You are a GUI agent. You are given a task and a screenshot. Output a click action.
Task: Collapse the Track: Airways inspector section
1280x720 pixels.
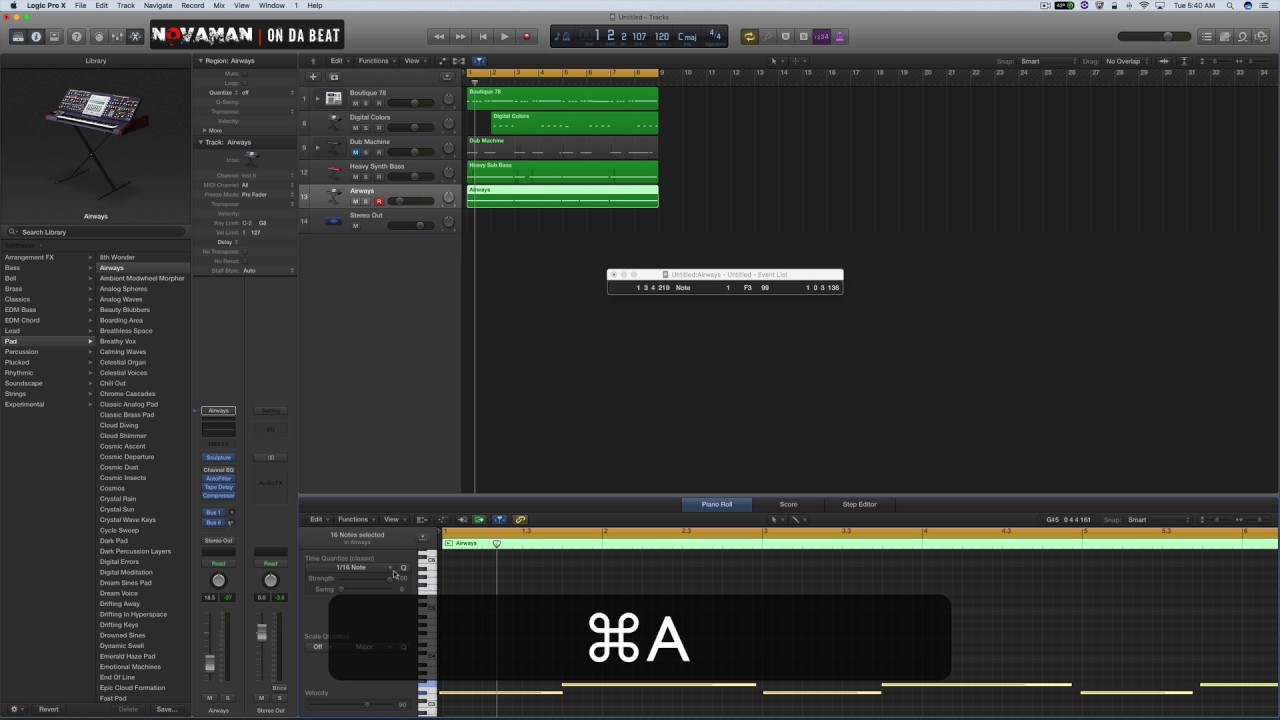tap(200, 142)
